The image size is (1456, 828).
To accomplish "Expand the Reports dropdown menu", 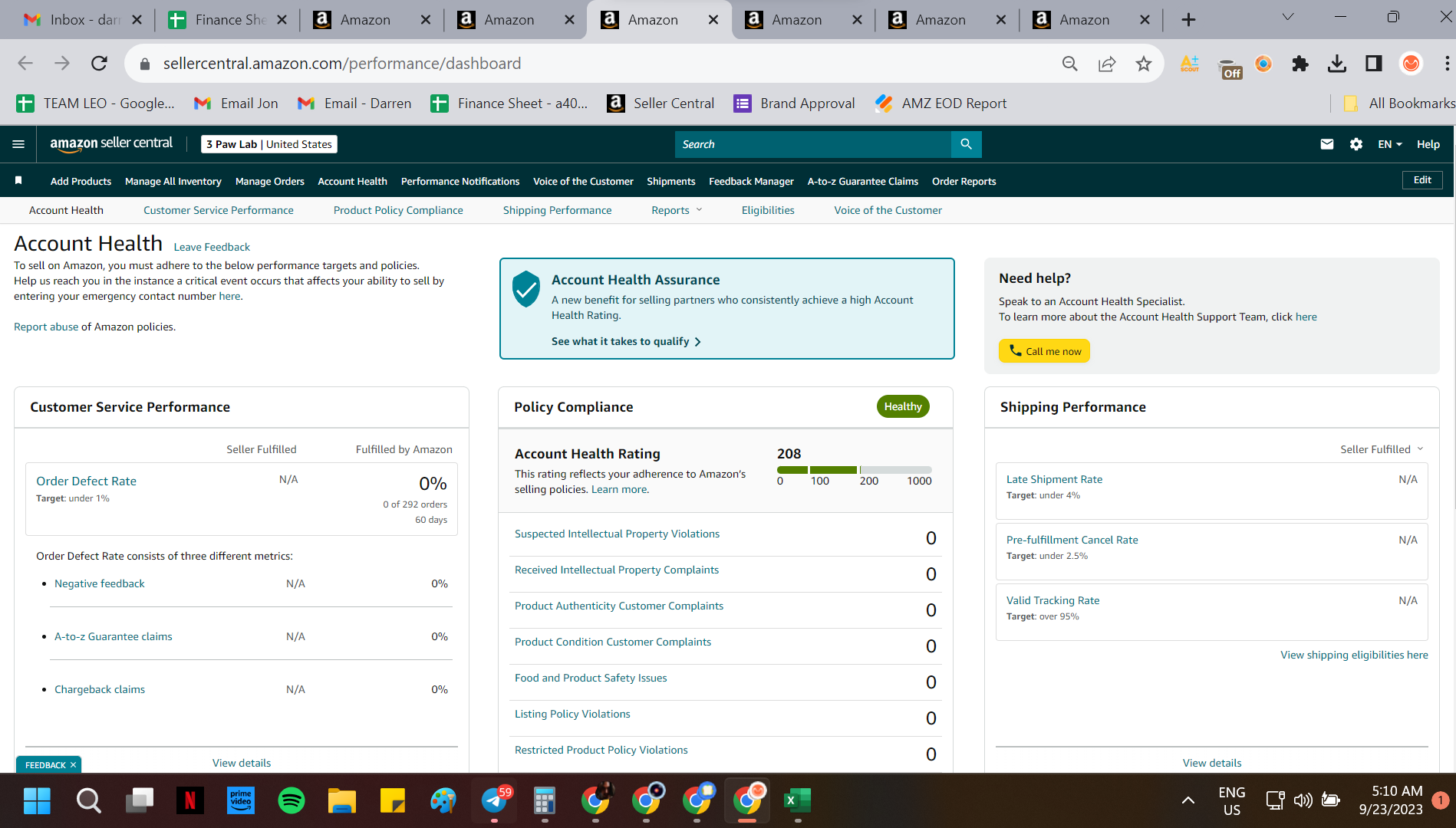I will pos(677,210).
